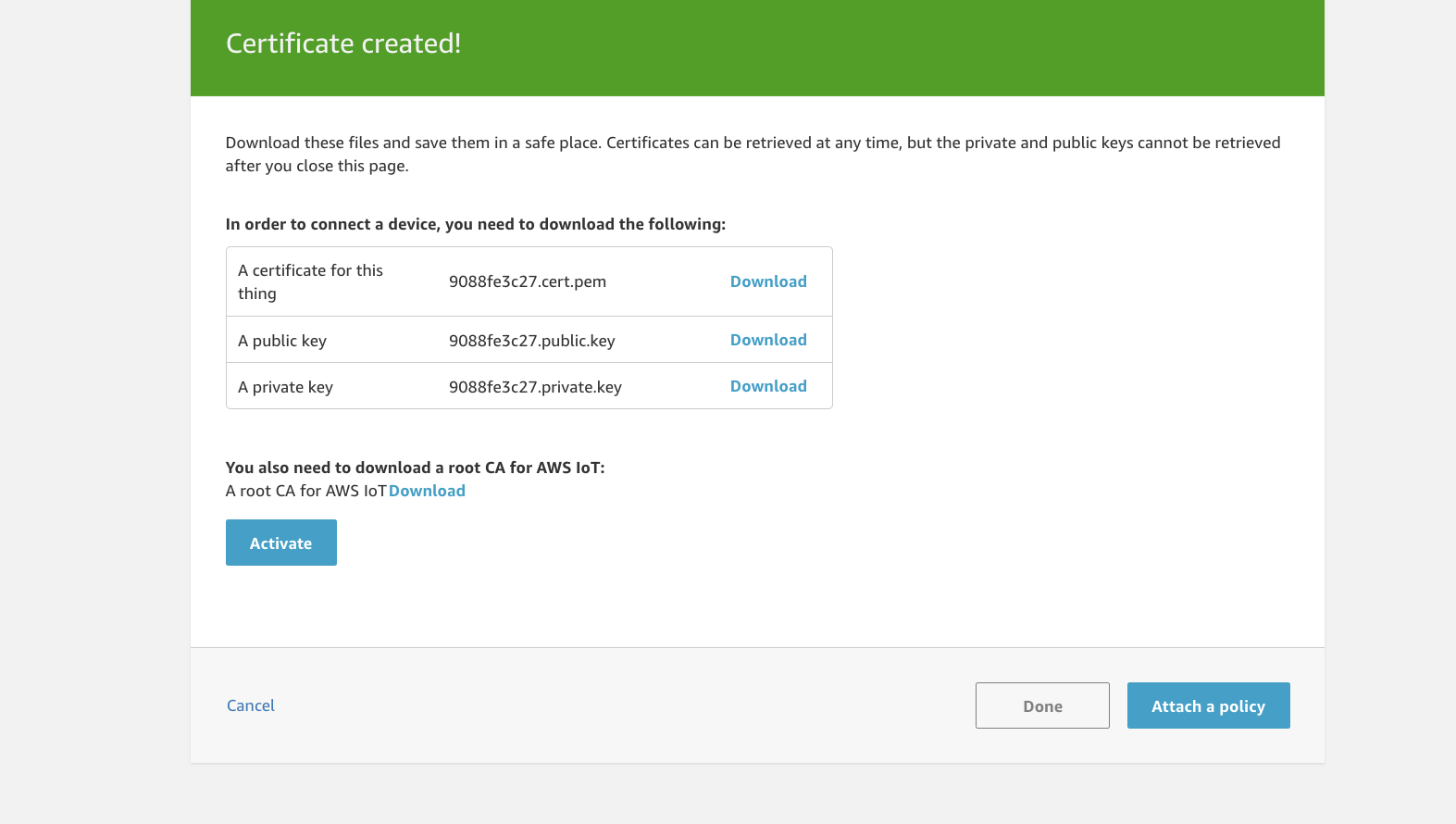
Task: Click Attach a policy button
Action: click(x=1208, y=705)
